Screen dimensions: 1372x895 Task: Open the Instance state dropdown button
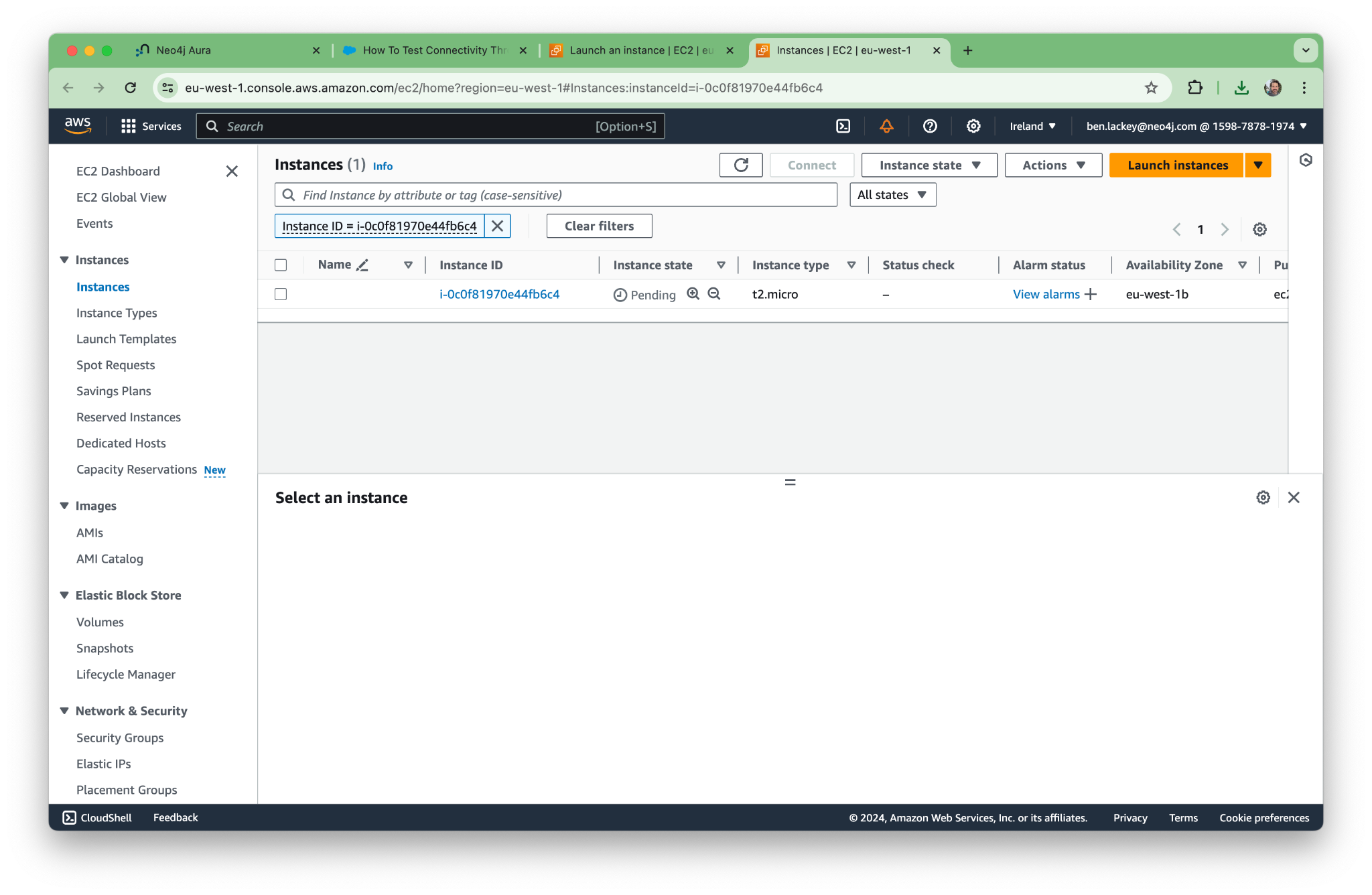pyautogui.click(x=929, y=165)
